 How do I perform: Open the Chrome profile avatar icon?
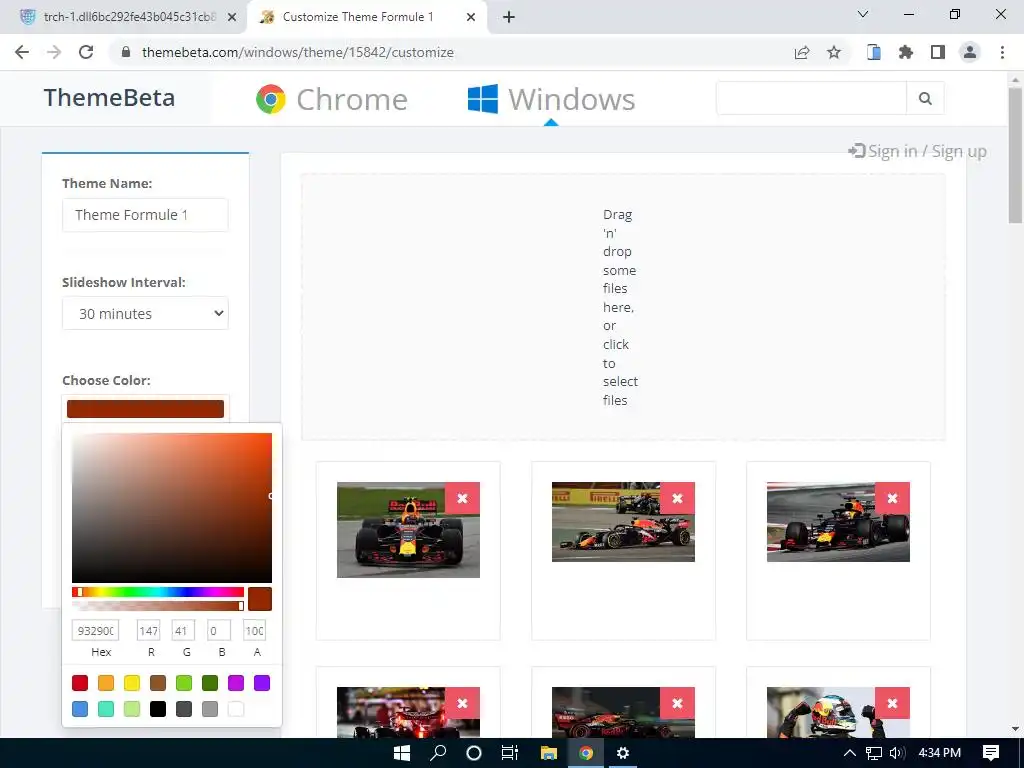970,52
